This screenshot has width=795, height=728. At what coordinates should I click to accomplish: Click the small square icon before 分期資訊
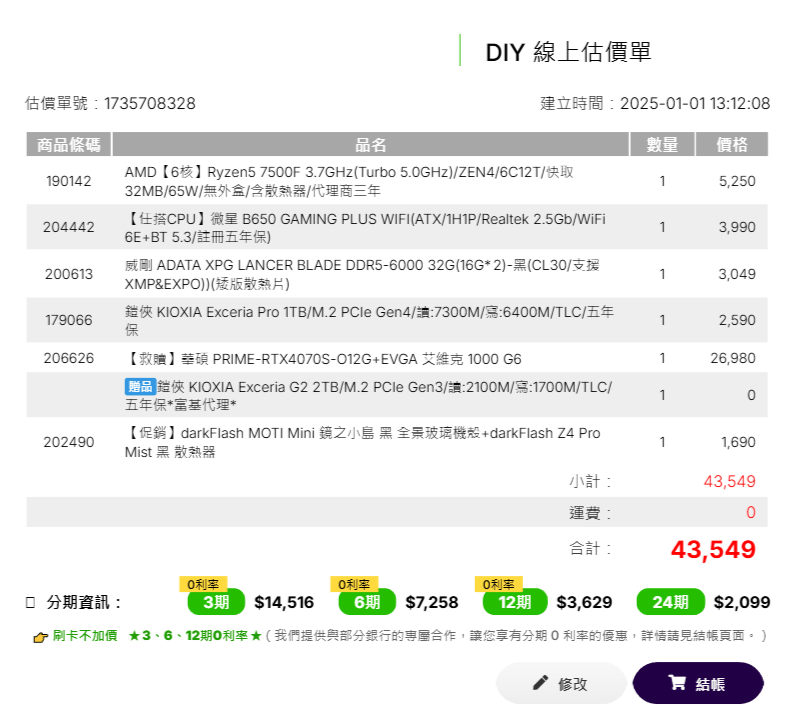coord(30,602)
